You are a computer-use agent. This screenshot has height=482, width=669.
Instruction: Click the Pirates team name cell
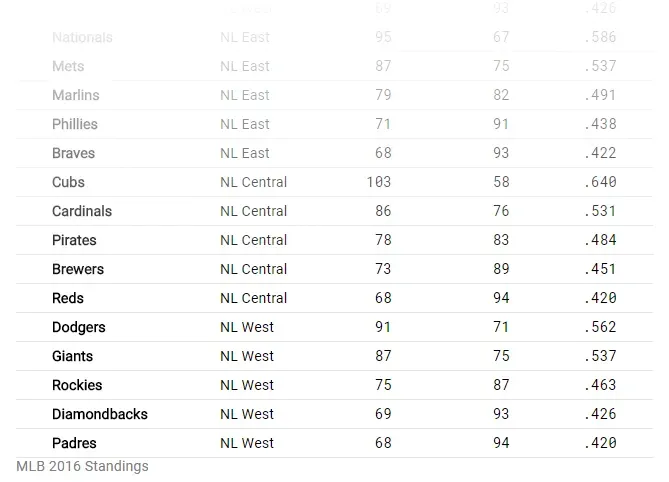(74, 240)
